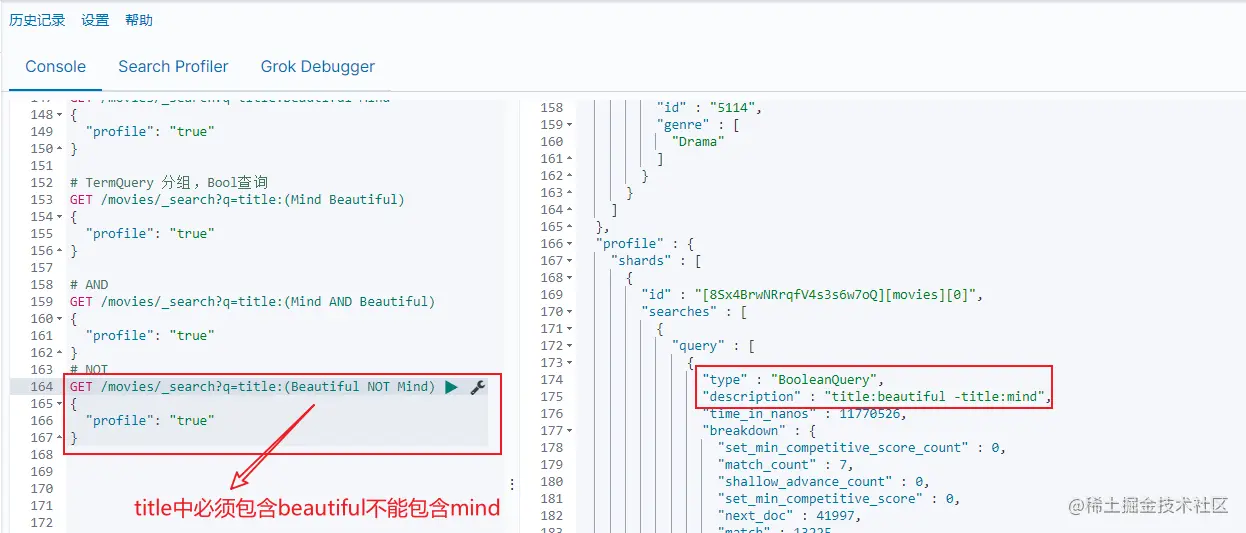Click "profile": "true" on line 149

[150, 132]
